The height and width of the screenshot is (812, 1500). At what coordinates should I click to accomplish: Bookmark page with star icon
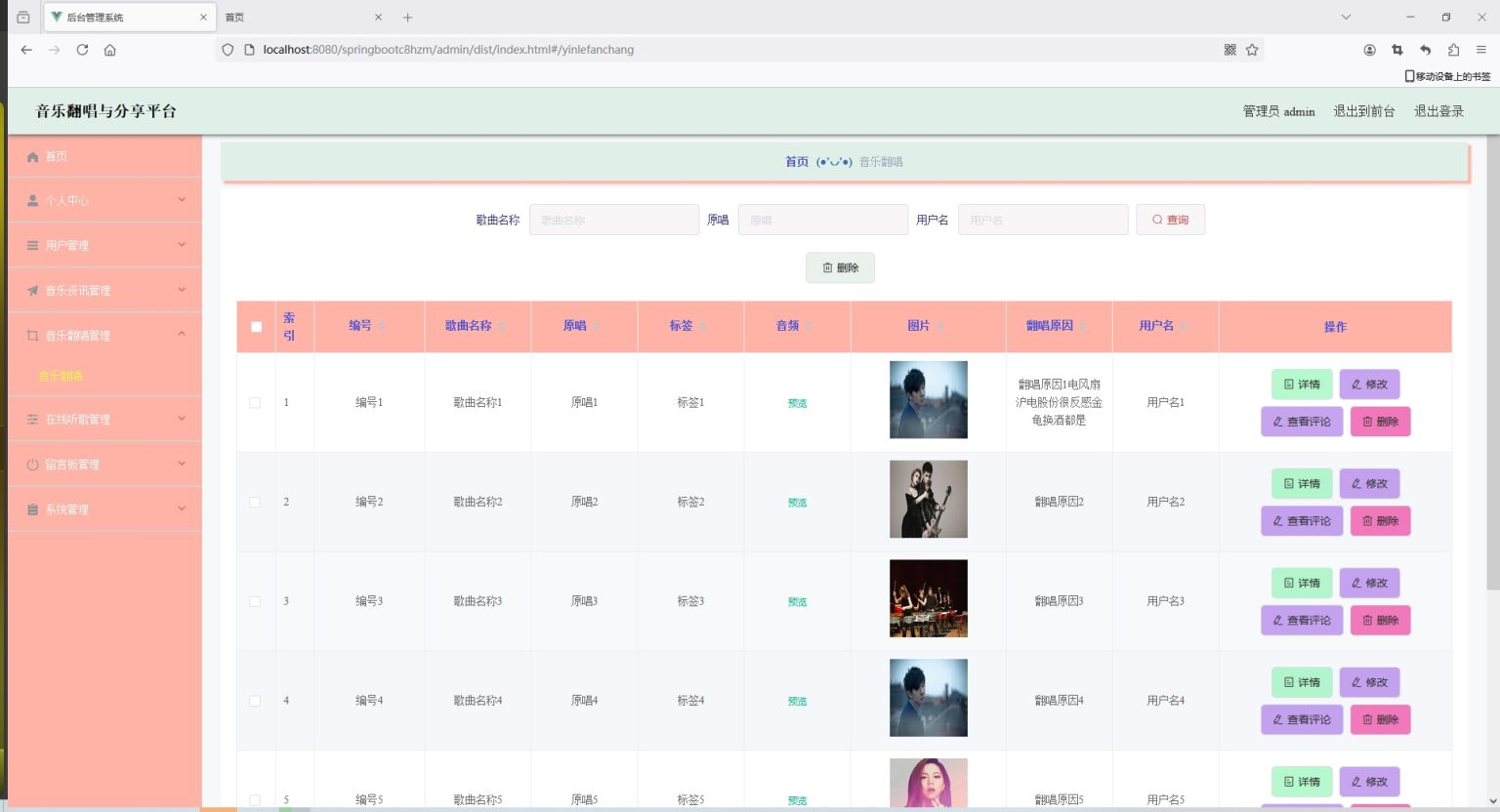click(1252, 50)
